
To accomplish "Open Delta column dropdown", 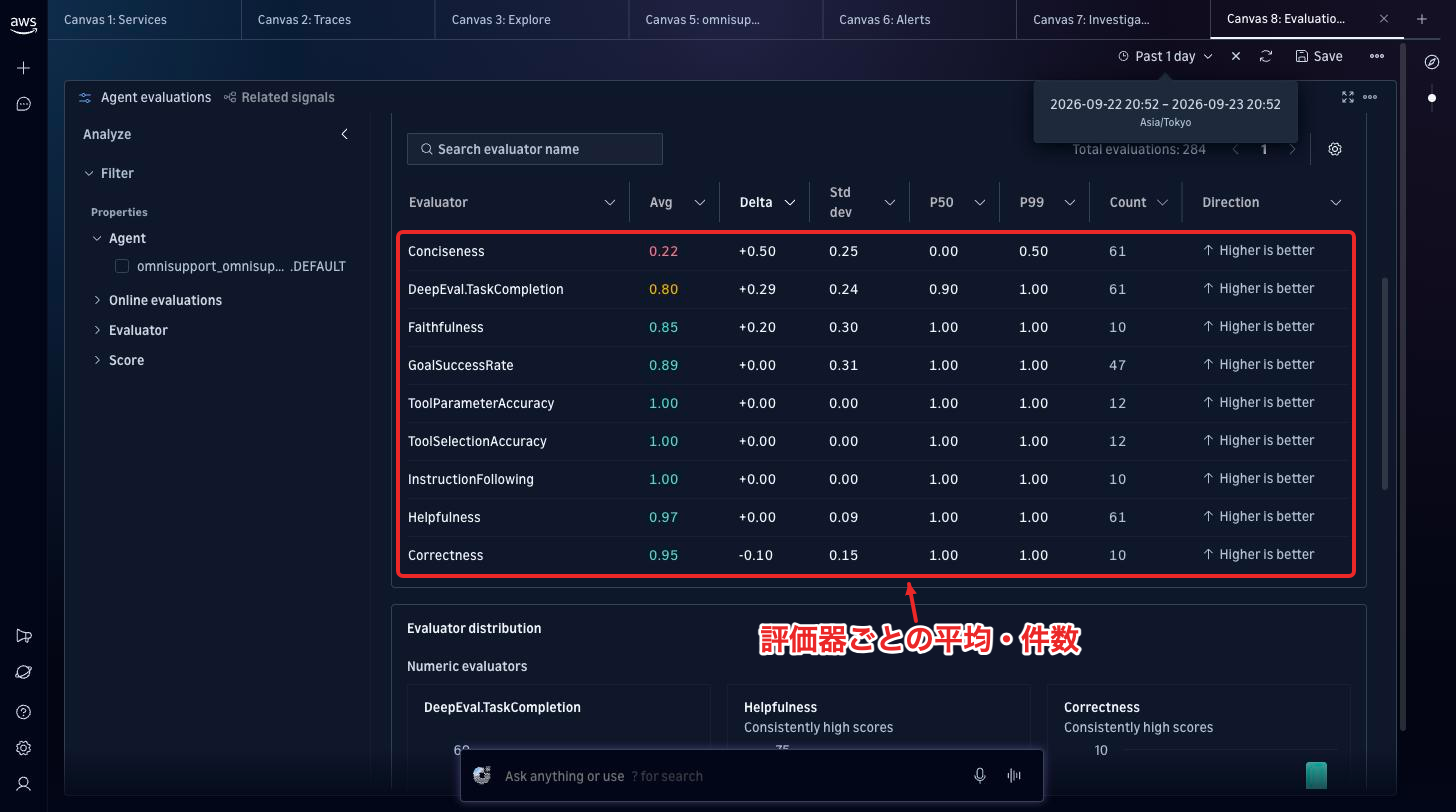I will [x=790, y=203].
